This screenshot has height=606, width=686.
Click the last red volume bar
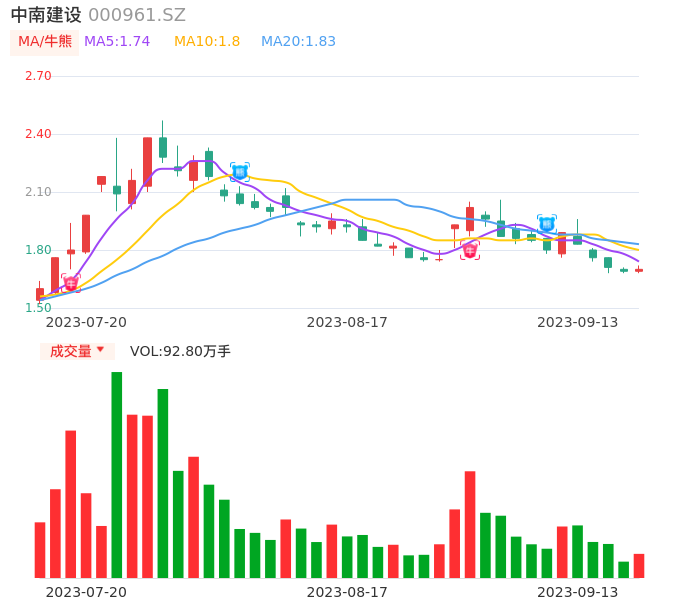639,566
